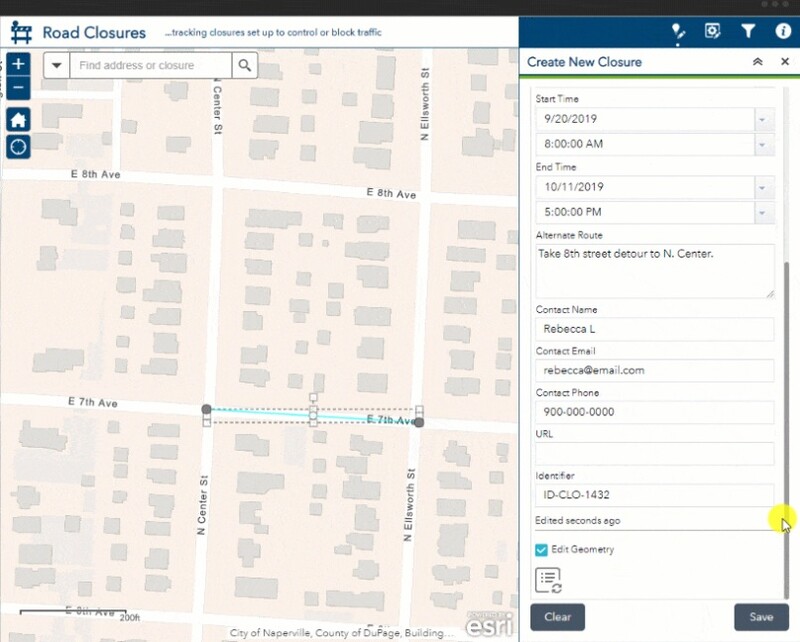Collapse the Create New Closure panel

point(758,62)
